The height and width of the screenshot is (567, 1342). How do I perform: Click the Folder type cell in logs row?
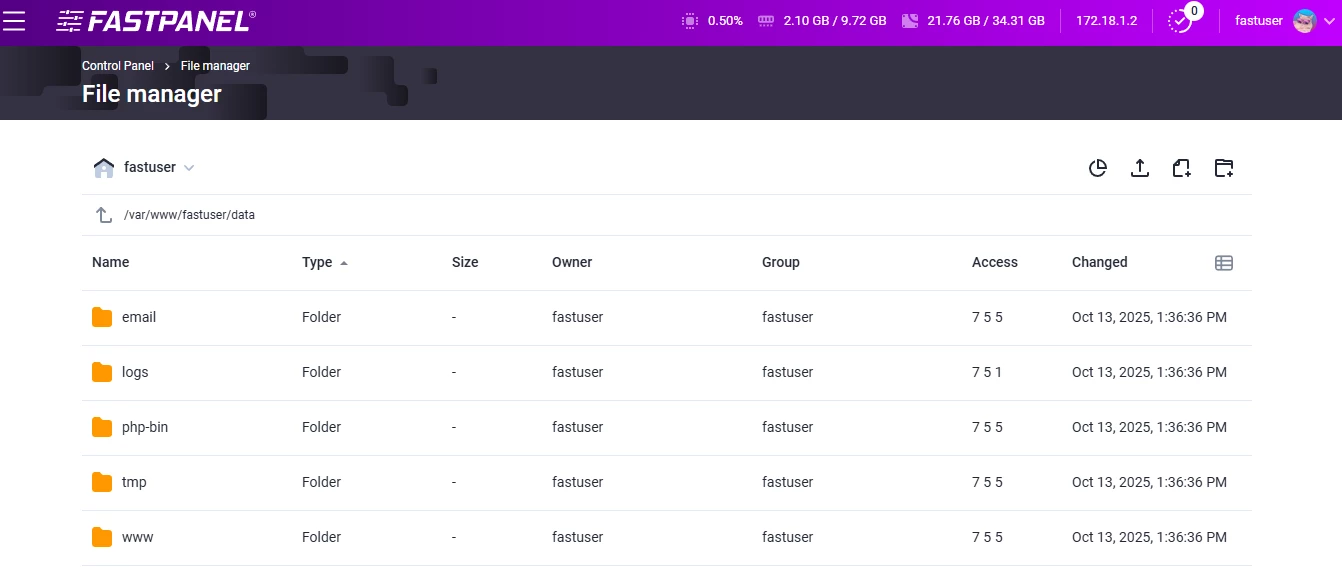[322, 372]
